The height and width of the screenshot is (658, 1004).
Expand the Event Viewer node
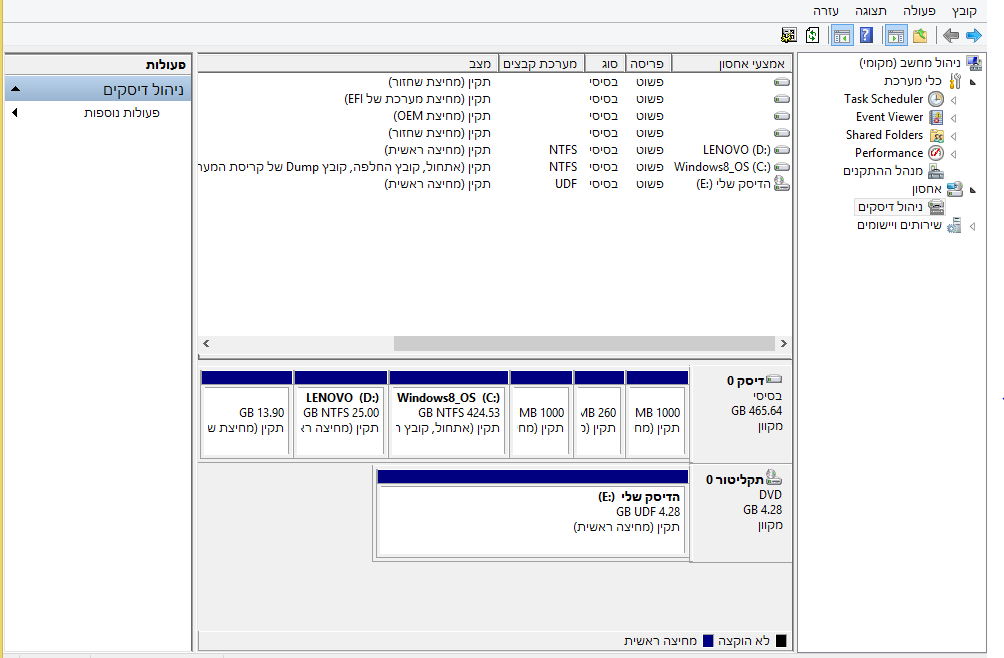click(953, 118)
